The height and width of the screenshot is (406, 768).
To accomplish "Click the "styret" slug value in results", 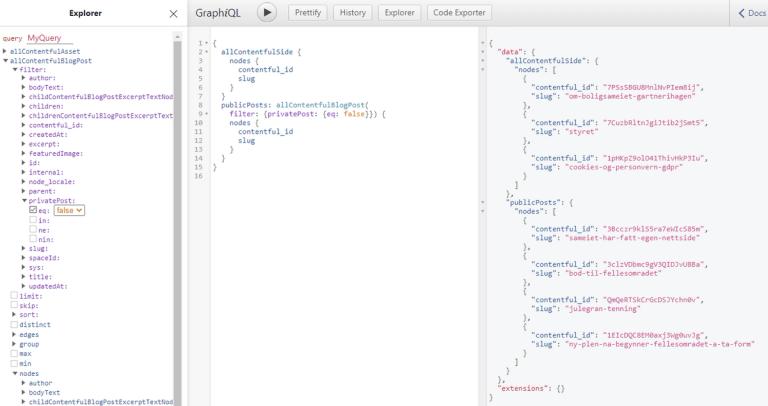I will click(x=581, y=132).
